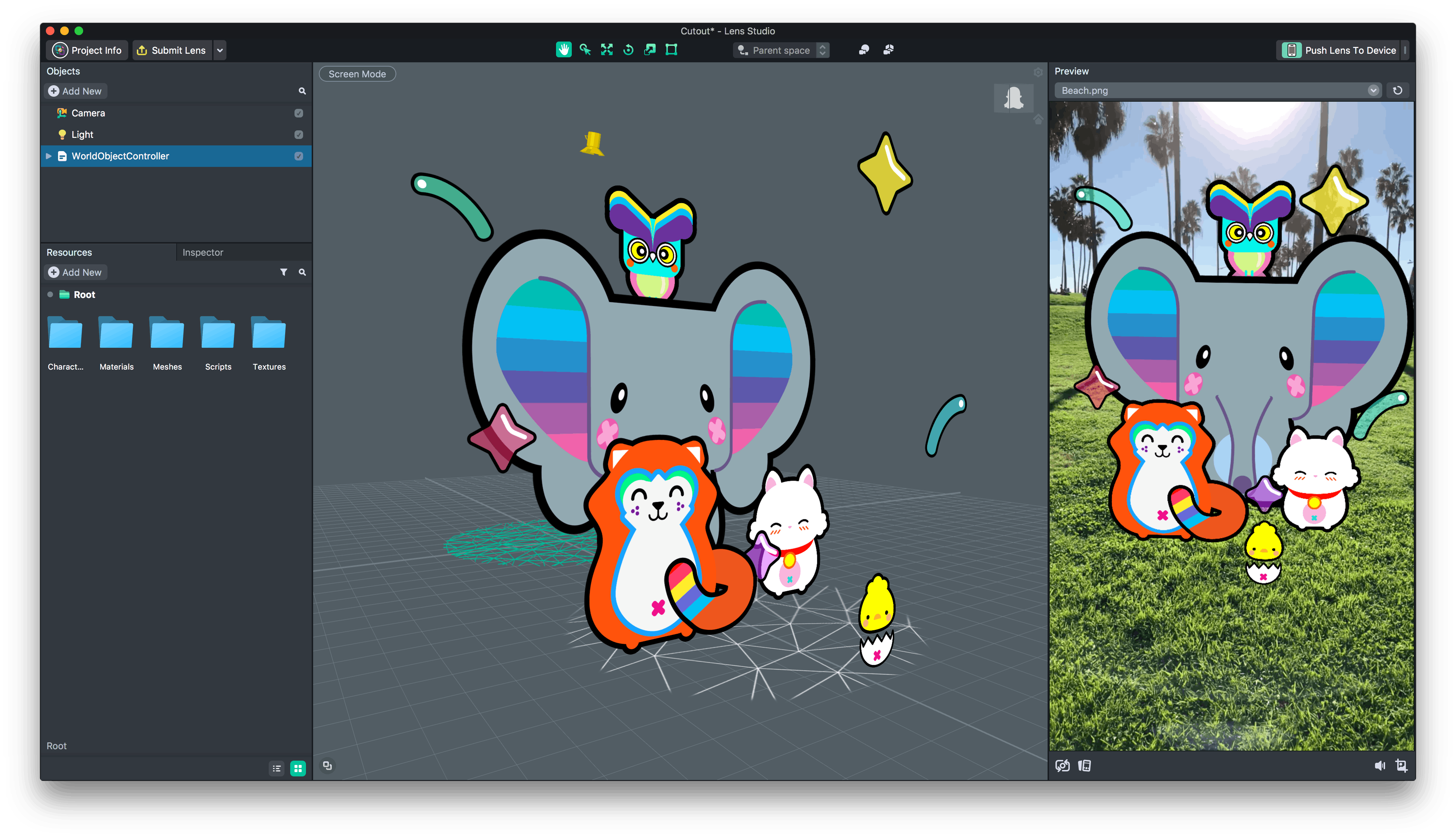The image size is (1456, 838).
Task: Crop the Preview panel view
Action: coord(1402,766)
